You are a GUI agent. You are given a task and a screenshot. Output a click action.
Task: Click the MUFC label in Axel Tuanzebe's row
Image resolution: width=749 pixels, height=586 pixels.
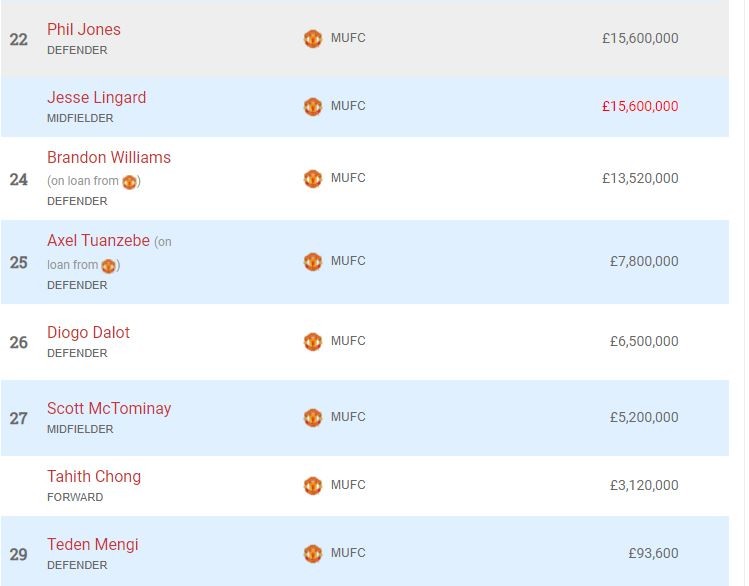348,261
